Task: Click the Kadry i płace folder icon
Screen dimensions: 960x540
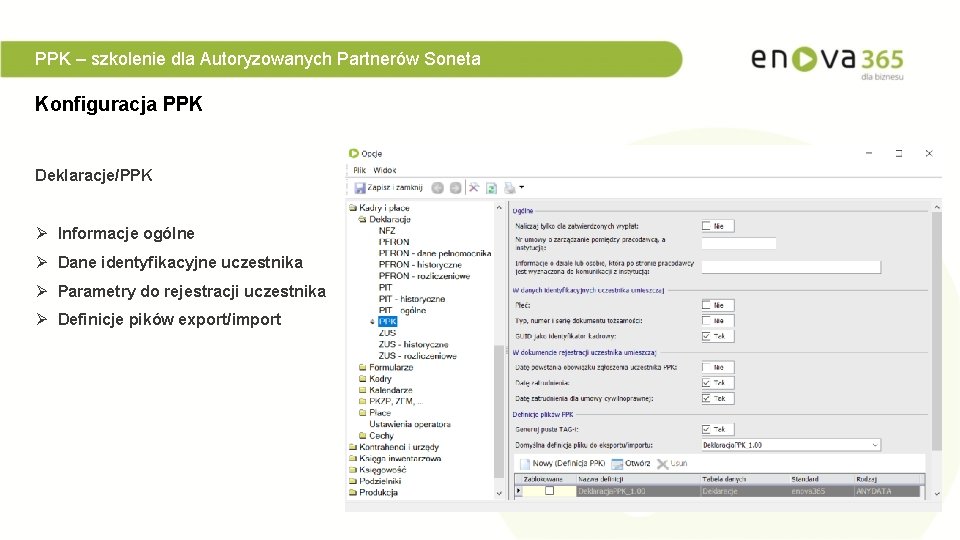Action: coord(353,208)
